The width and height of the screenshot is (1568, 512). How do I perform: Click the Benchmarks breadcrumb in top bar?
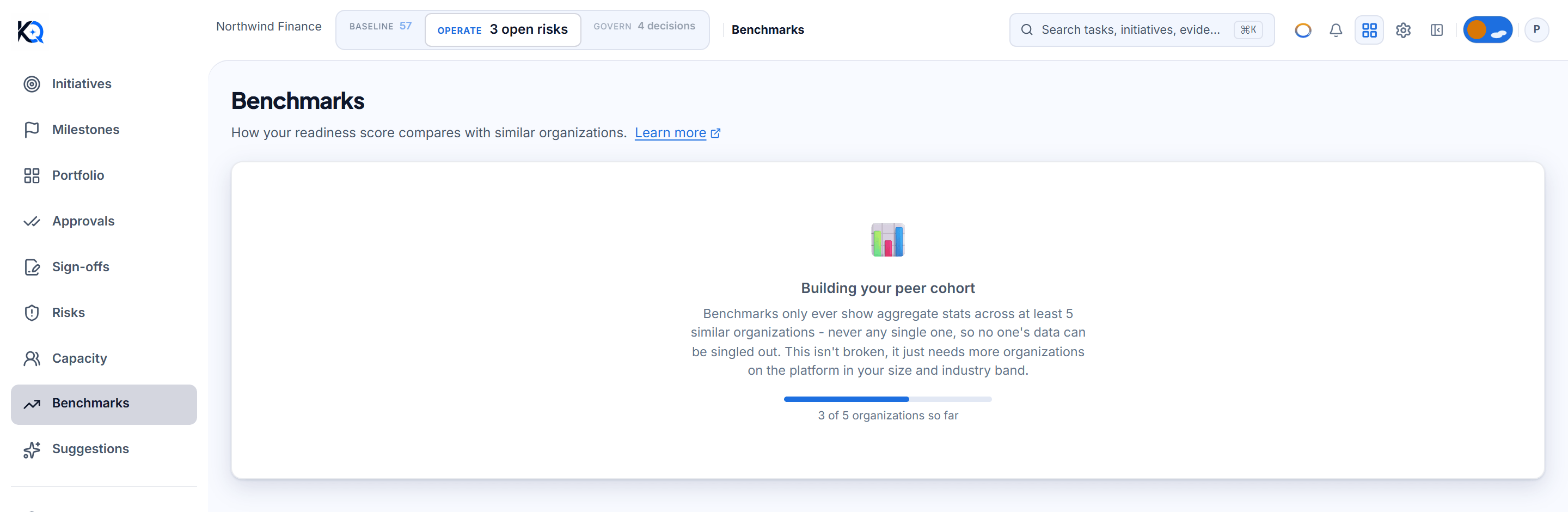pyautogui.click(x=767, y=30)
